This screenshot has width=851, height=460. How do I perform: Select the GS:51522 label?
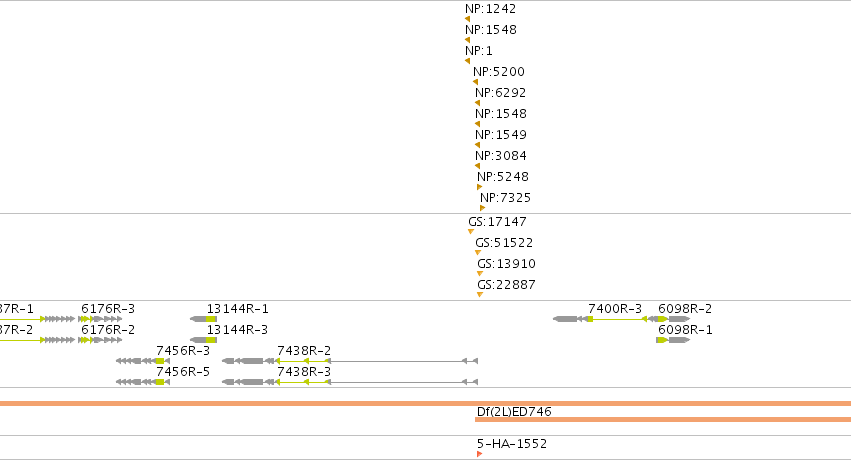tap(504, 242)
